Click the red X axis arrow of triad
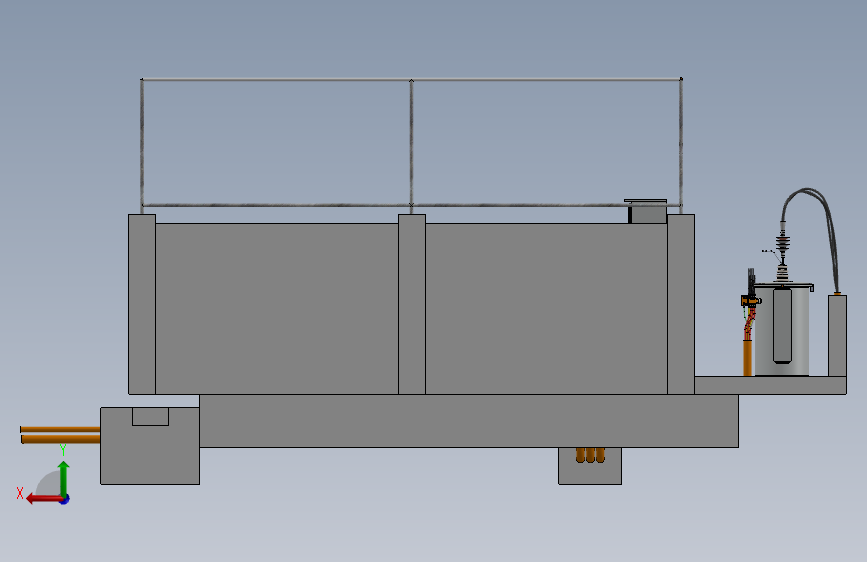Screen dimensions: 867x562 [44, 499]
